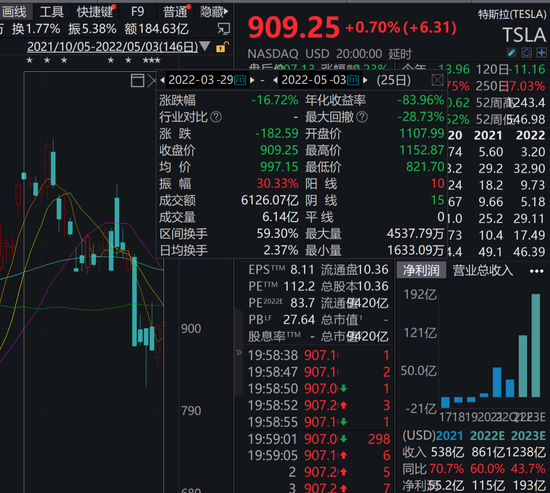The image size is (550, 493).
Task: Click the alert bell icon under TSLA
Action: coord(526,53)
